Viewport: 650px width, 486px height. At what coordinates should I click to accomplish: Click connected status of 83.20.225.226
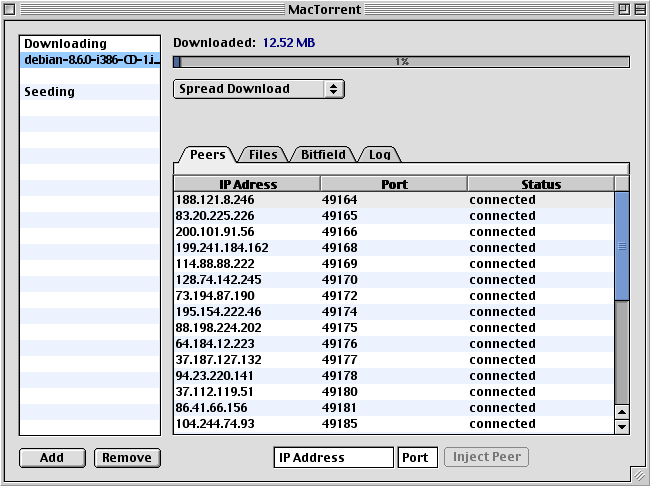(502, 216)
